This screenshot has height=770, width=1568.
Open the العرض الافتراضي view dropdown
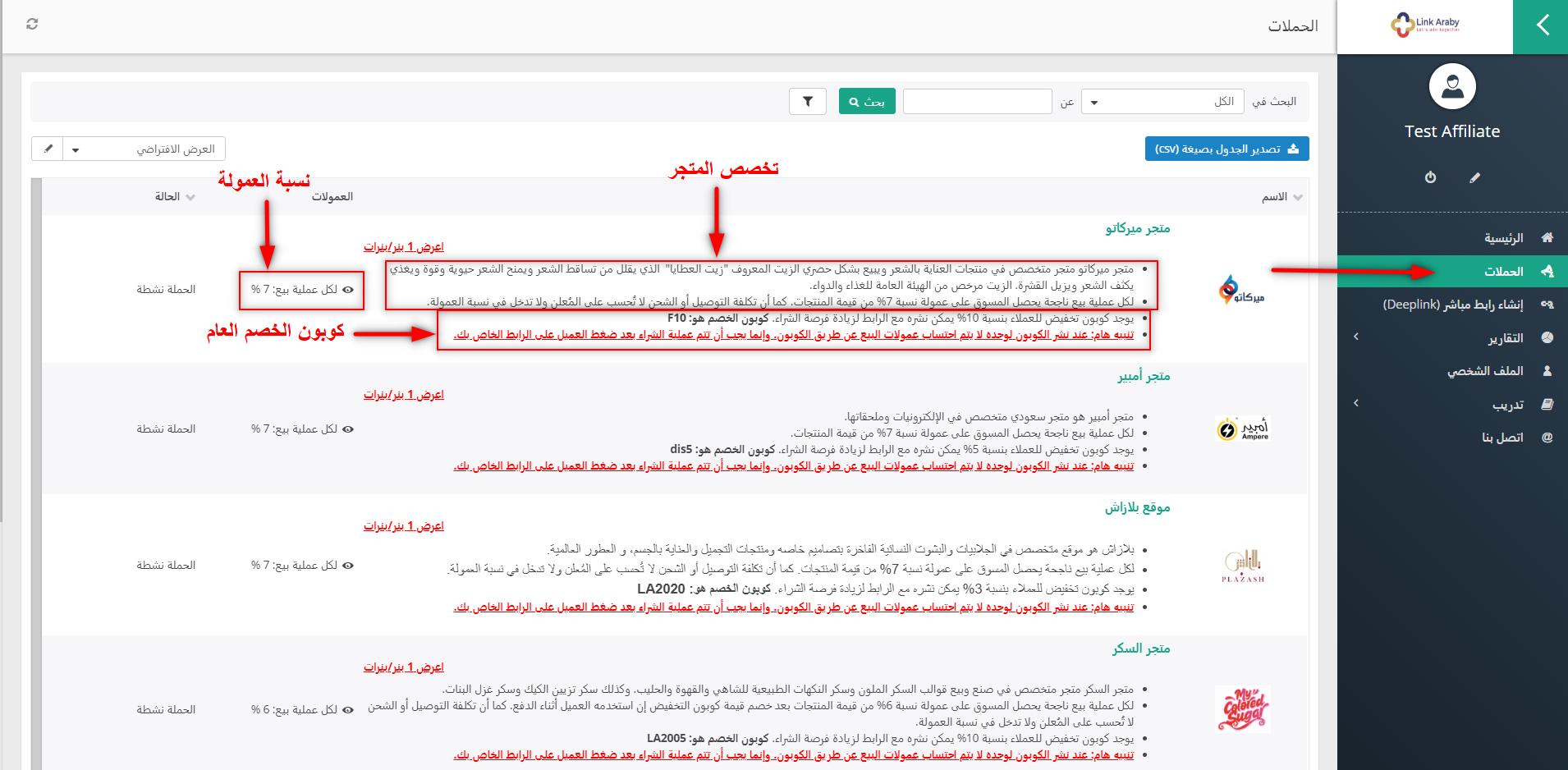[x=144, y=149]
